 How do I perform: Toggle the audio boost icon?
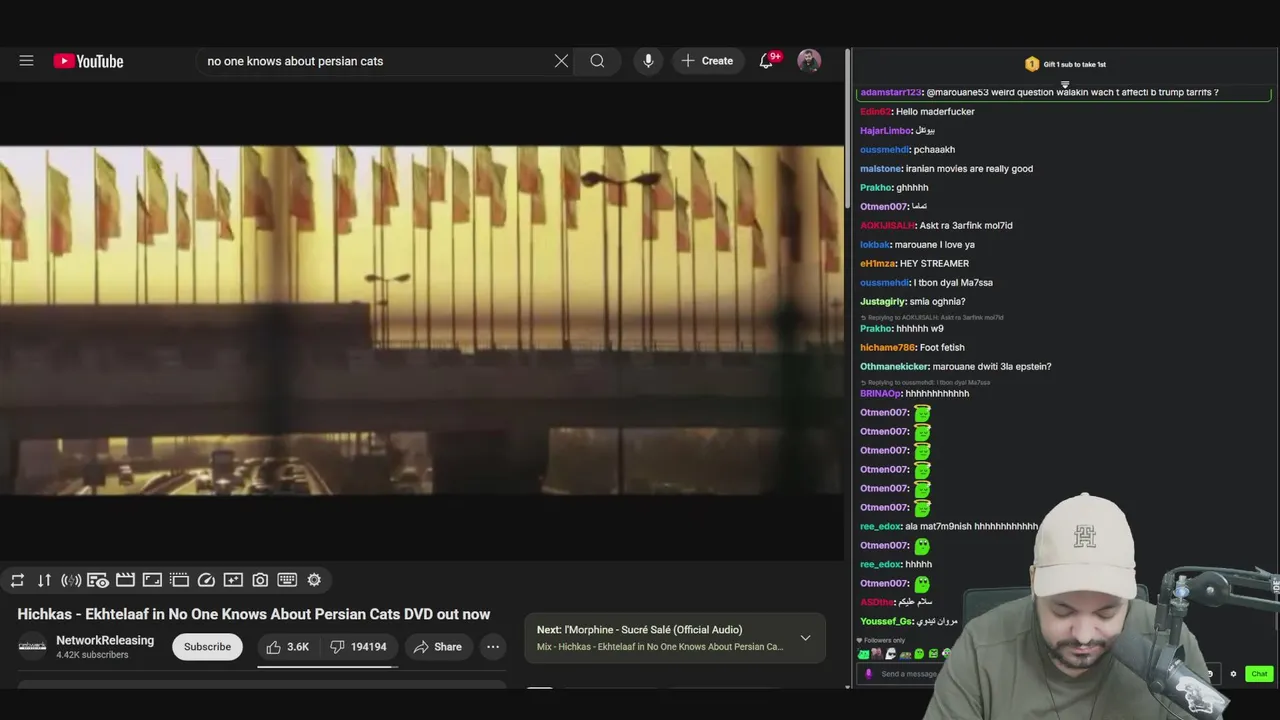coord(71,580)
